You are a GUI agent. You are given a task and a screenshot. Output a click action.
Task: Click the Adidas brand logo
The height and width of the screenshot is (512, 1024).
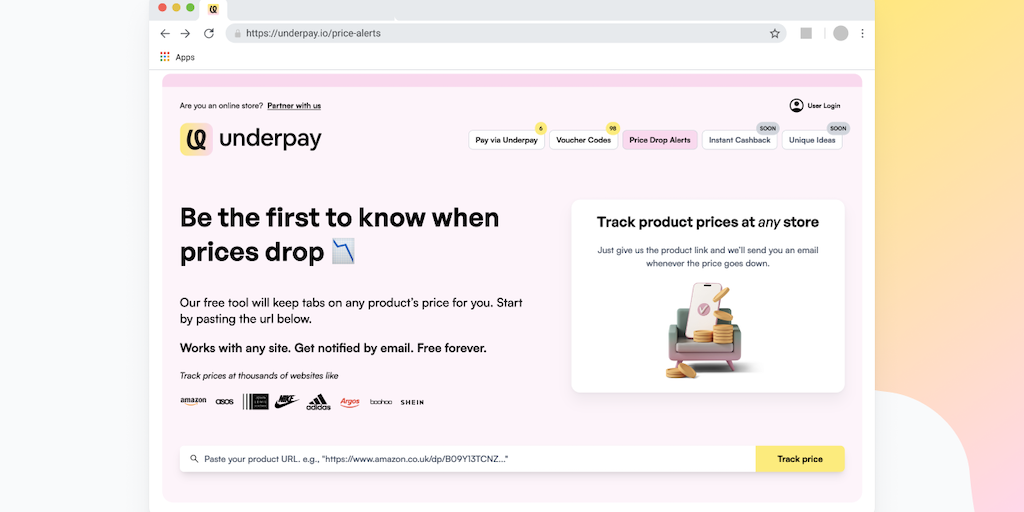pos(319,402)
